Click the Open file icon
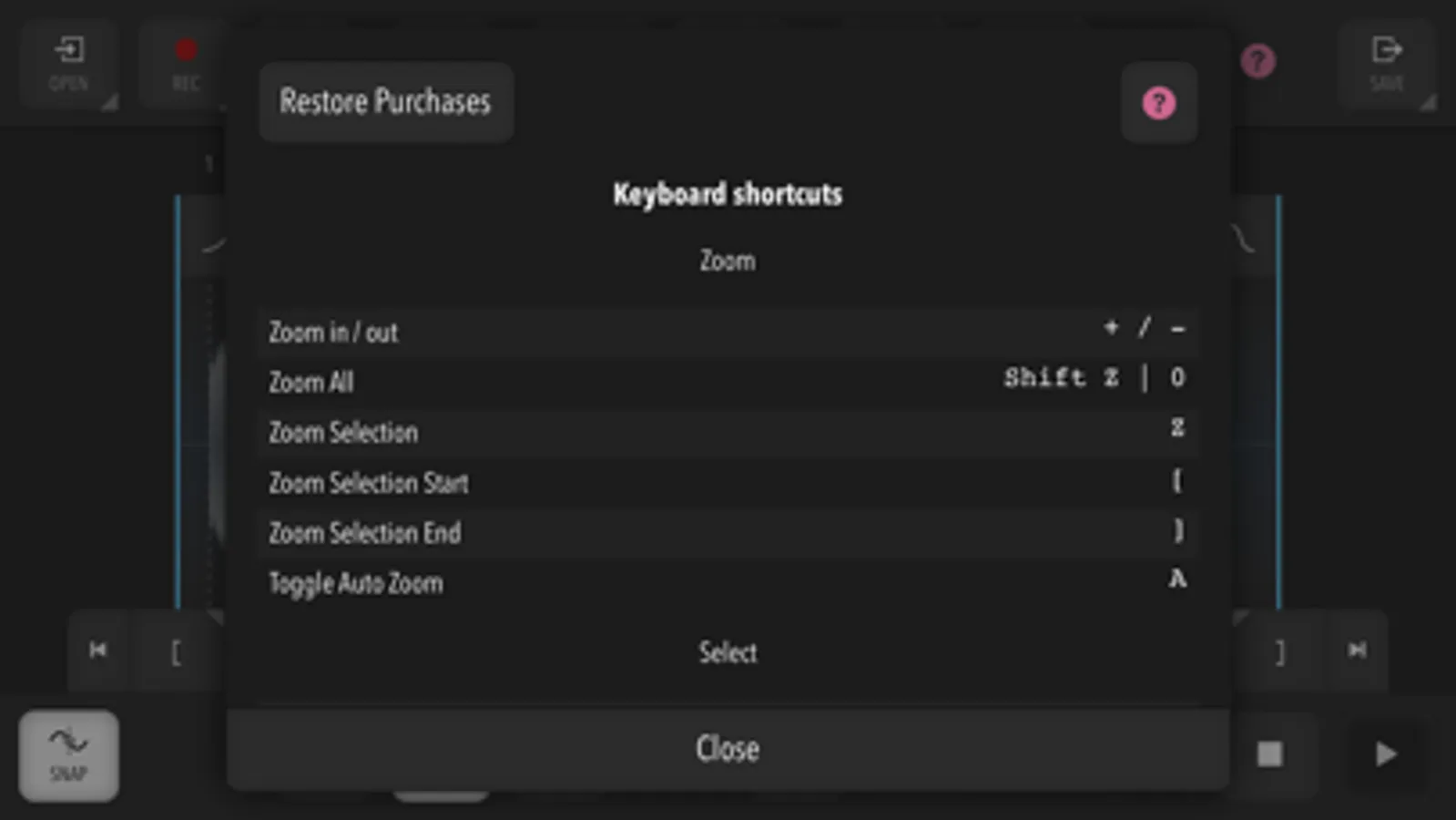The image size is (1456, 820). pos(69,64)
